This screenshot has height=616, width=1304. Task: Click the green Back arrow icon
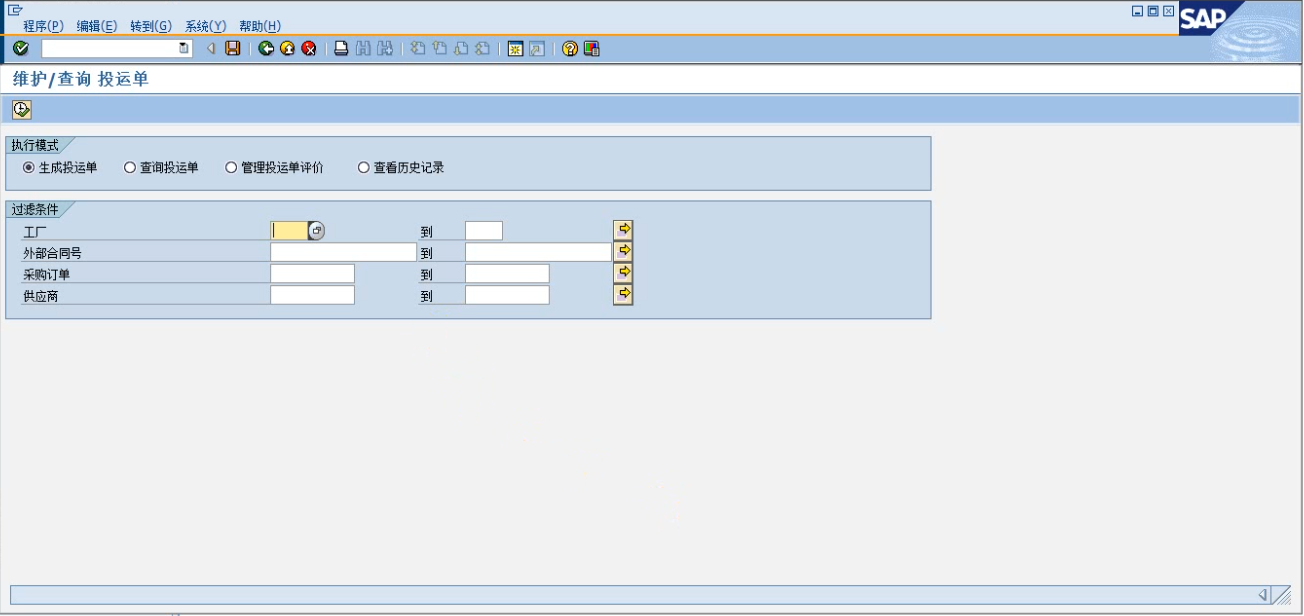click(x=266, y=48)
